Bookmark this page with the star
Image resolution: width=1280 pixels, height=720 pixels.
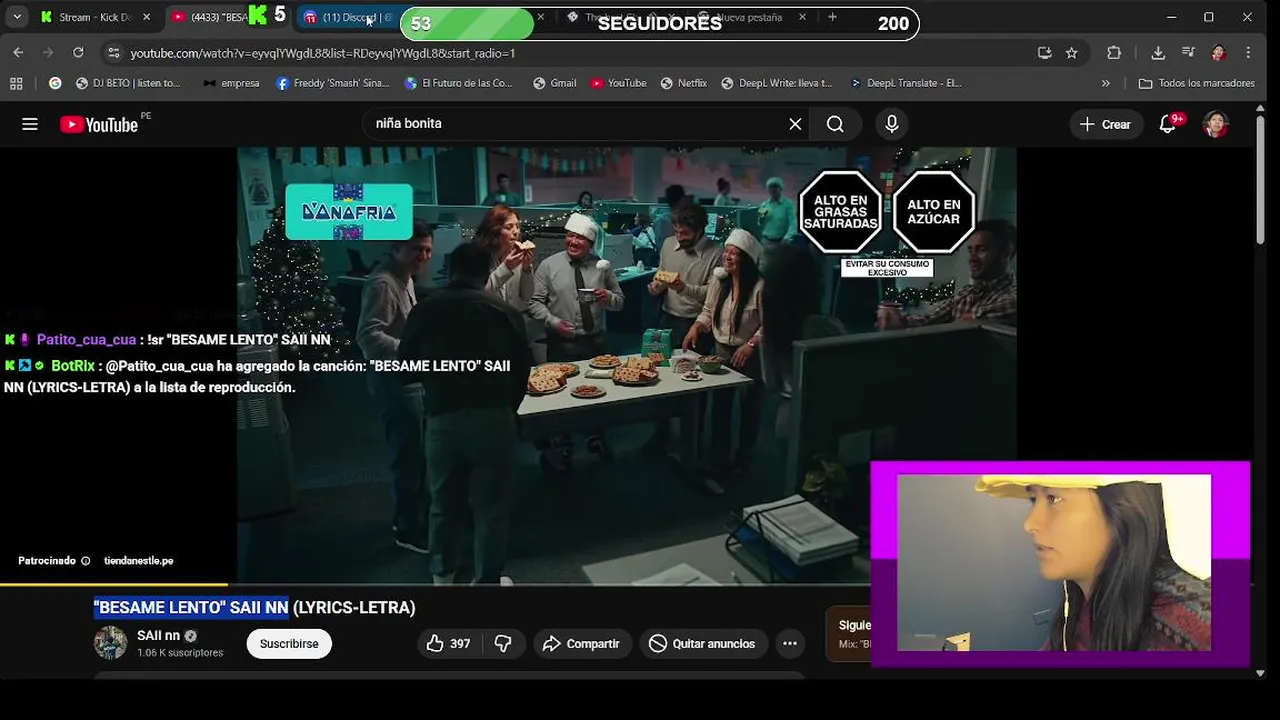[x=1072, y=53]
